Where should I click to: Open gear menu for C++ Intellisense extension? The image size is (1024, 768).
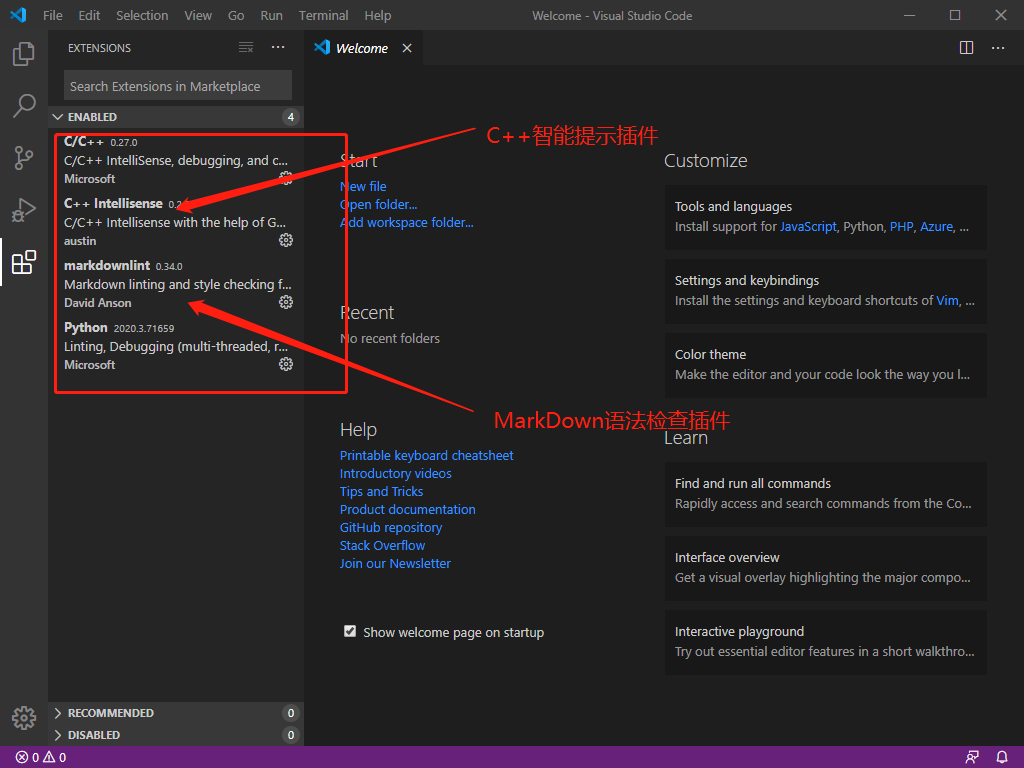point(286,240)
